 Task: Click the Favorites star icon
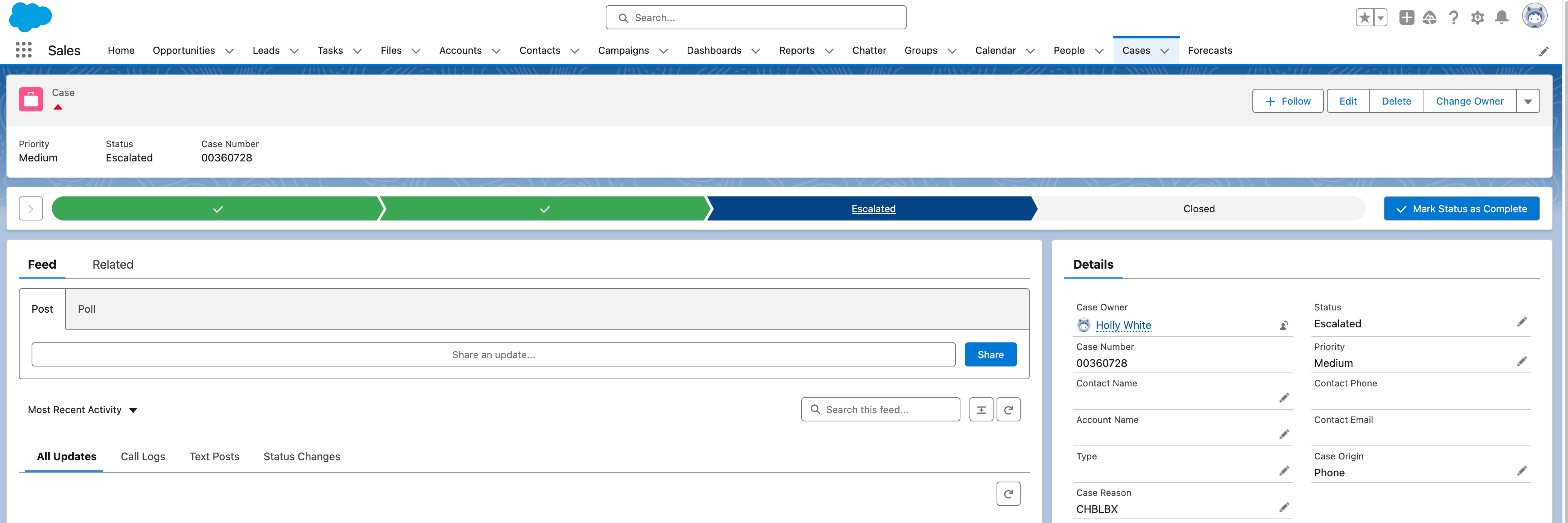coord(1365,18)
